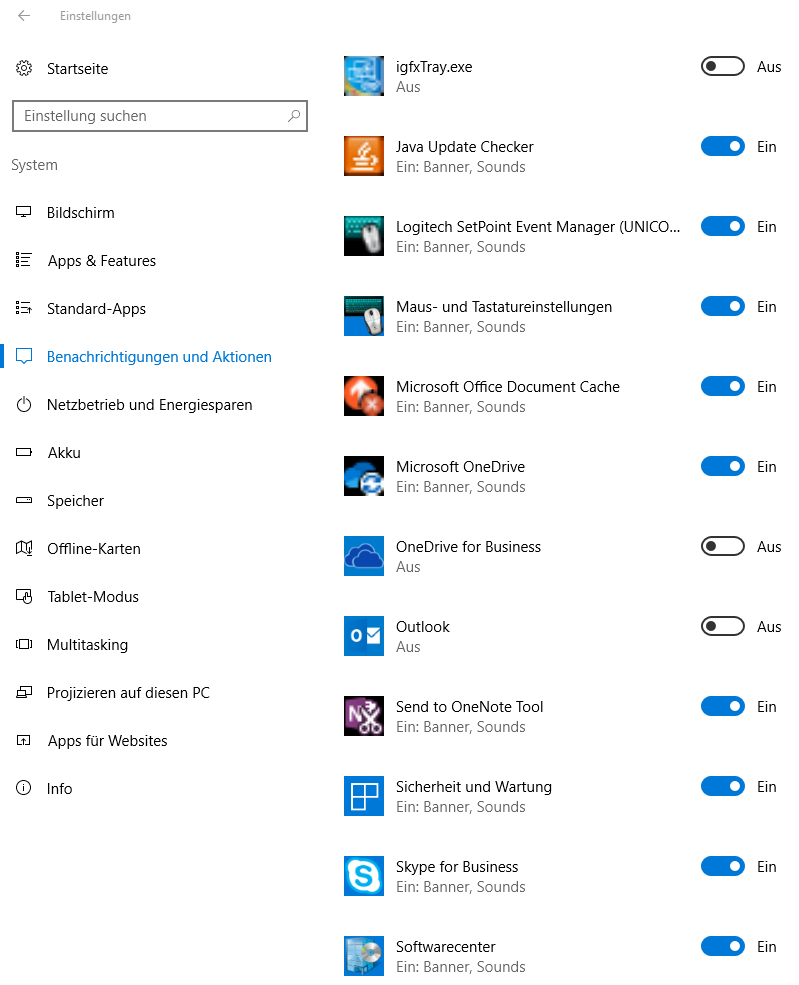Click the igfxTray.exe app icon
This screenshot has width=799, height=985.
364,76
